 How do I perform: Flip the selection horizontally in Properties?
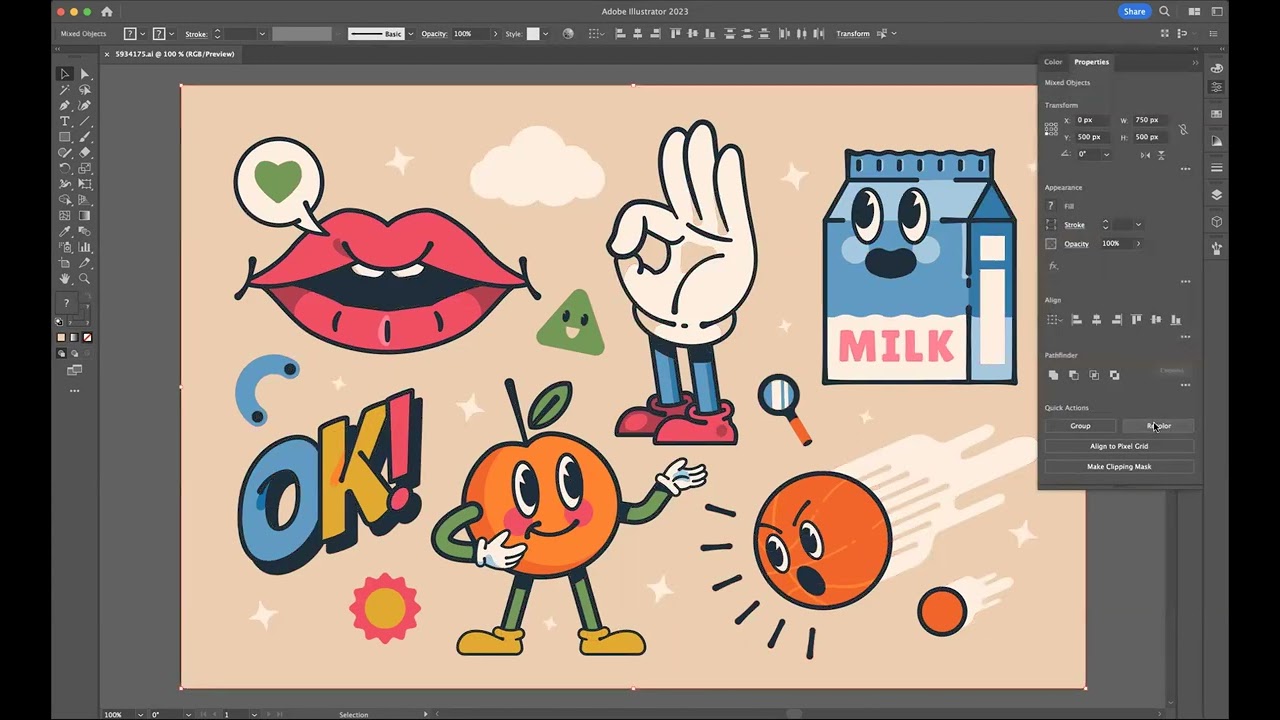pyautogui.click(x=1145, y=155)
